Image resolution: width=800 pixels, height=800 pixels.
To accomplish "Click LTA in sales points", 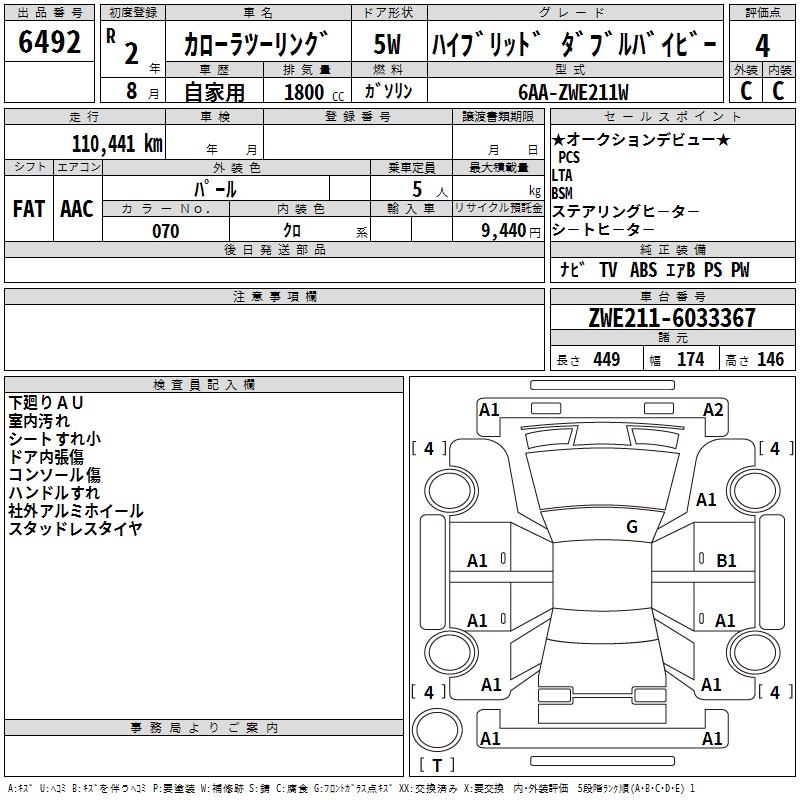I will coord(562,175).
